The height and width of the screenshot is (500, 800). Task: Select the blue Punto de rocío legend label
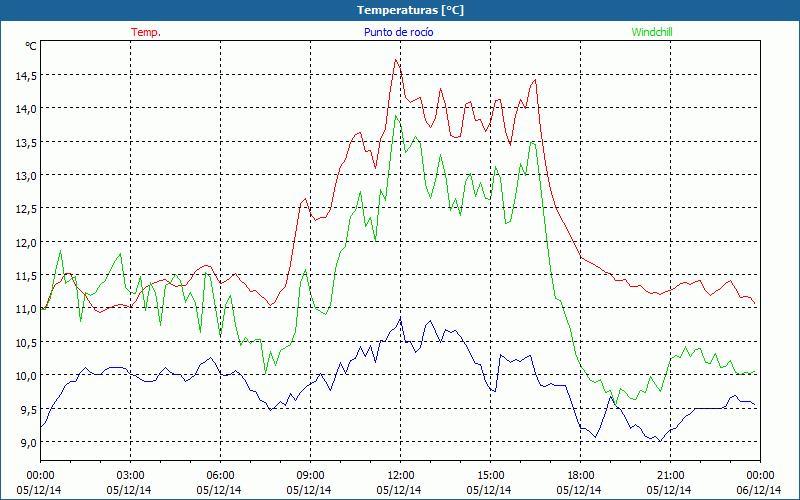[398, 32]
